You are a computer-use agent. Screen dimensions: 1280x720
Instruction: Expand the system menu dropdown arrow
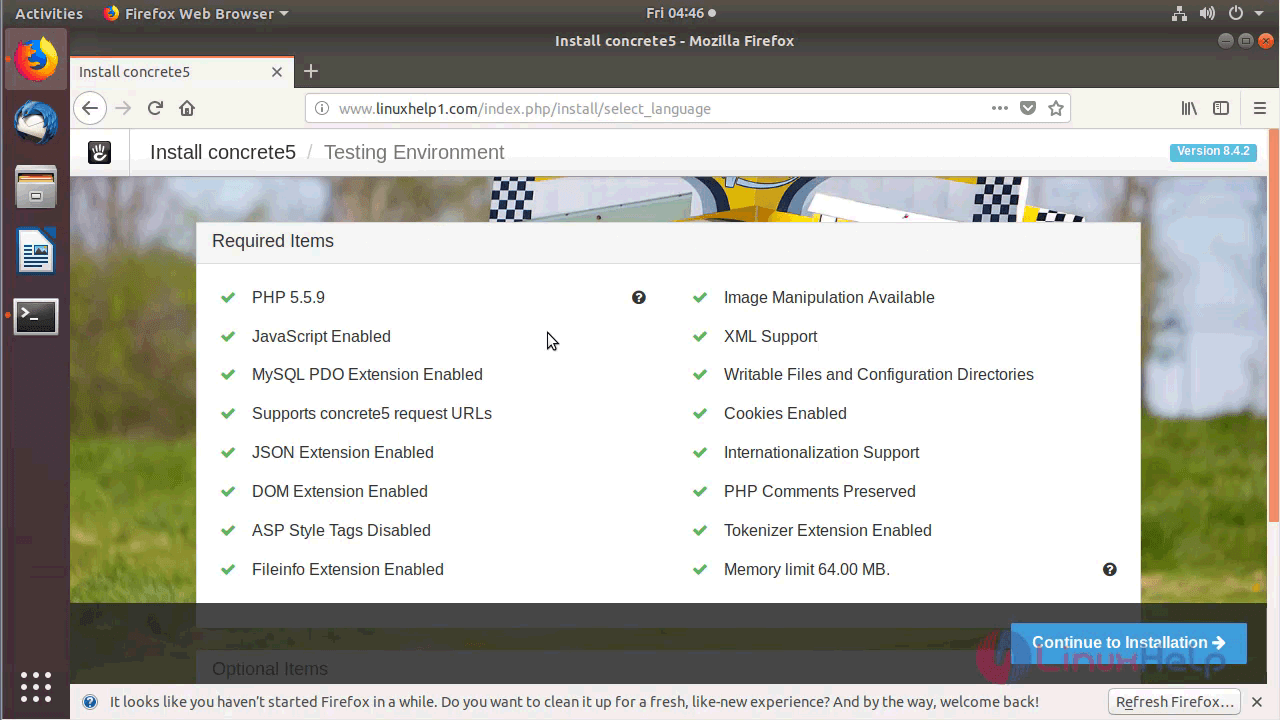(x=1260, y=14)
